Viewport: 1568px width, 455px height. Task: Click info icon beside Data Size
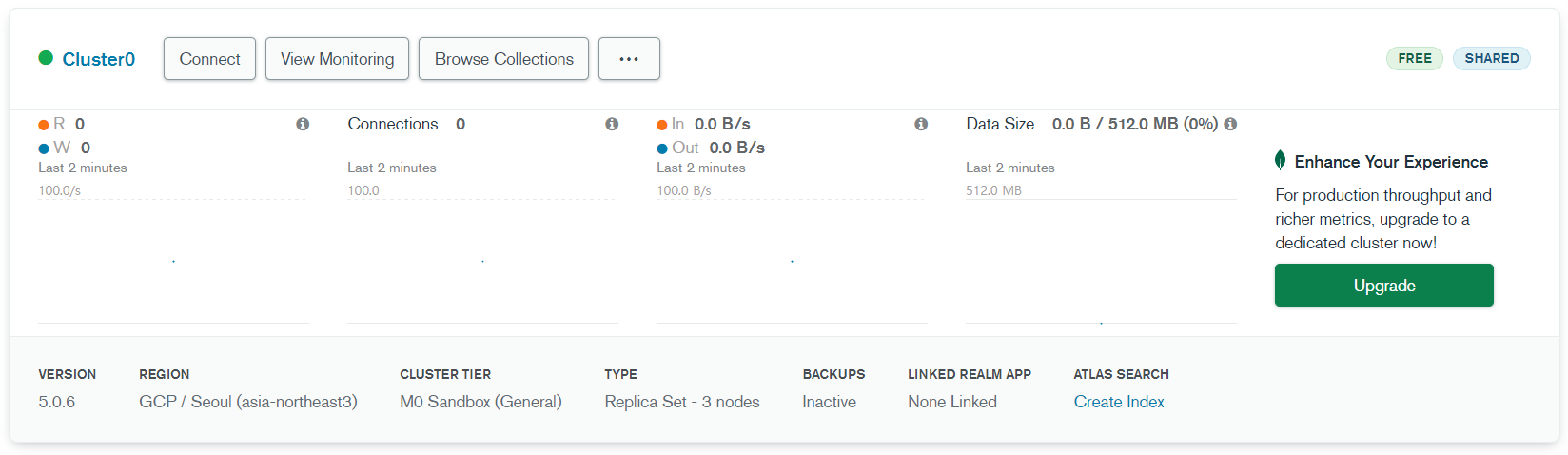pyautogui.click(x=1230, y=124)
